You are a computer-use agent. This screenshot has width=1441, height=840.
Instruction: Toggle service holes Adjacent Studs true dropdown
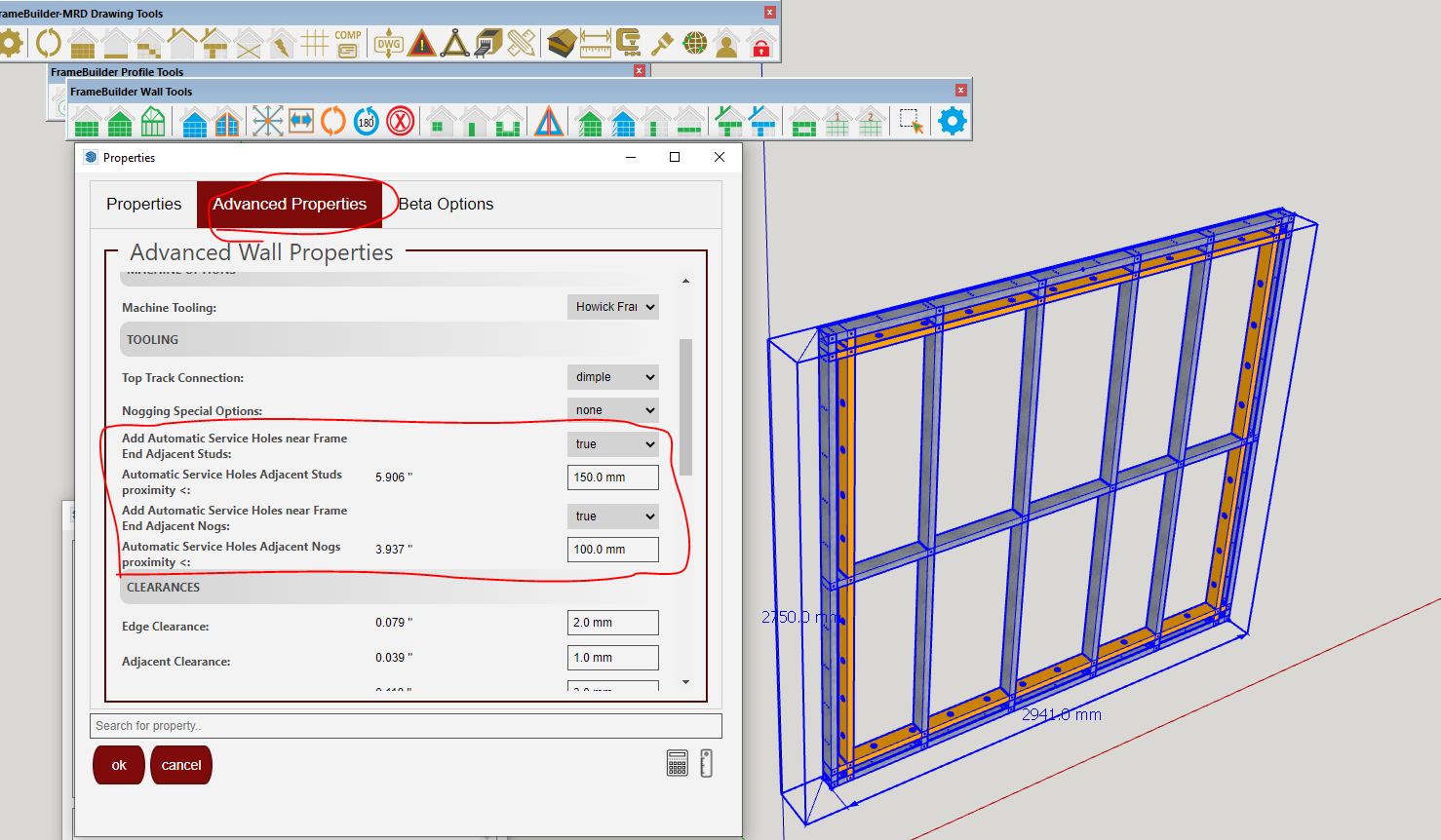(612, 444)
